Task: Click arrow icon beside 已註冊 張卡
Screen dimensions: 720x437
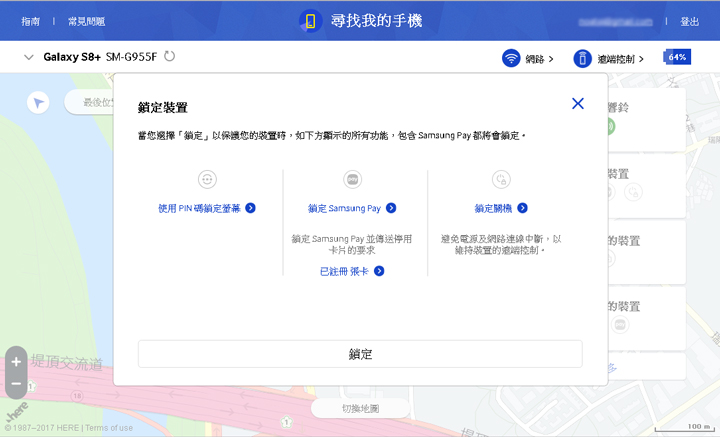Action: (379, 271)
